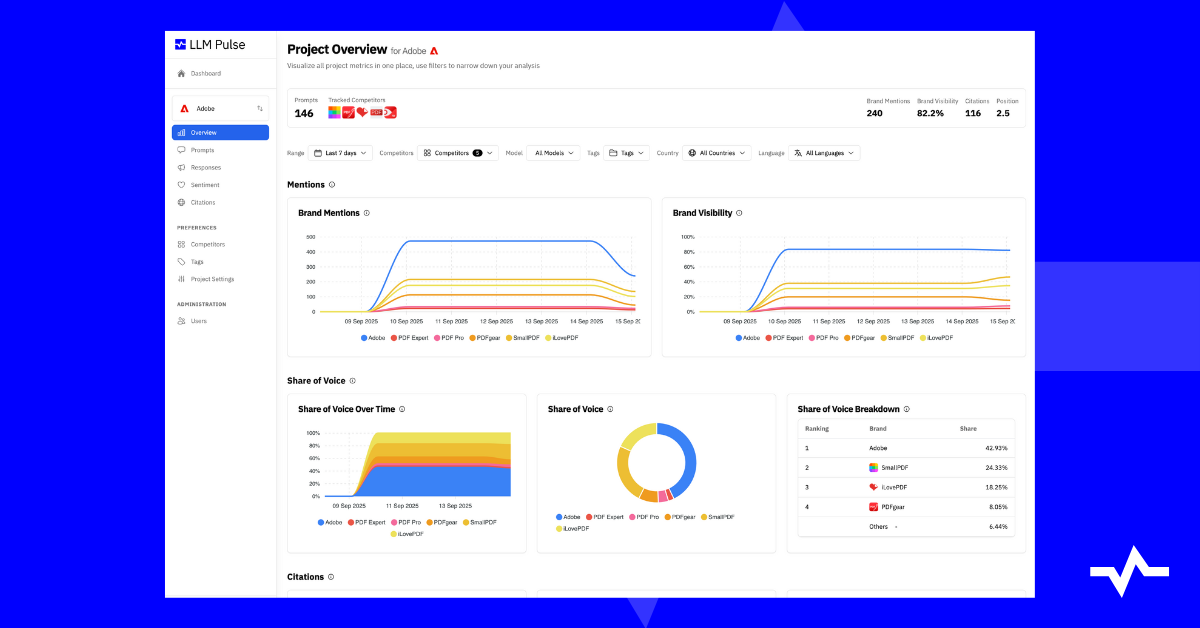Screen dimensions: 1200x628
Task: Click the Ranking column header
Action: tap(817, 428)
